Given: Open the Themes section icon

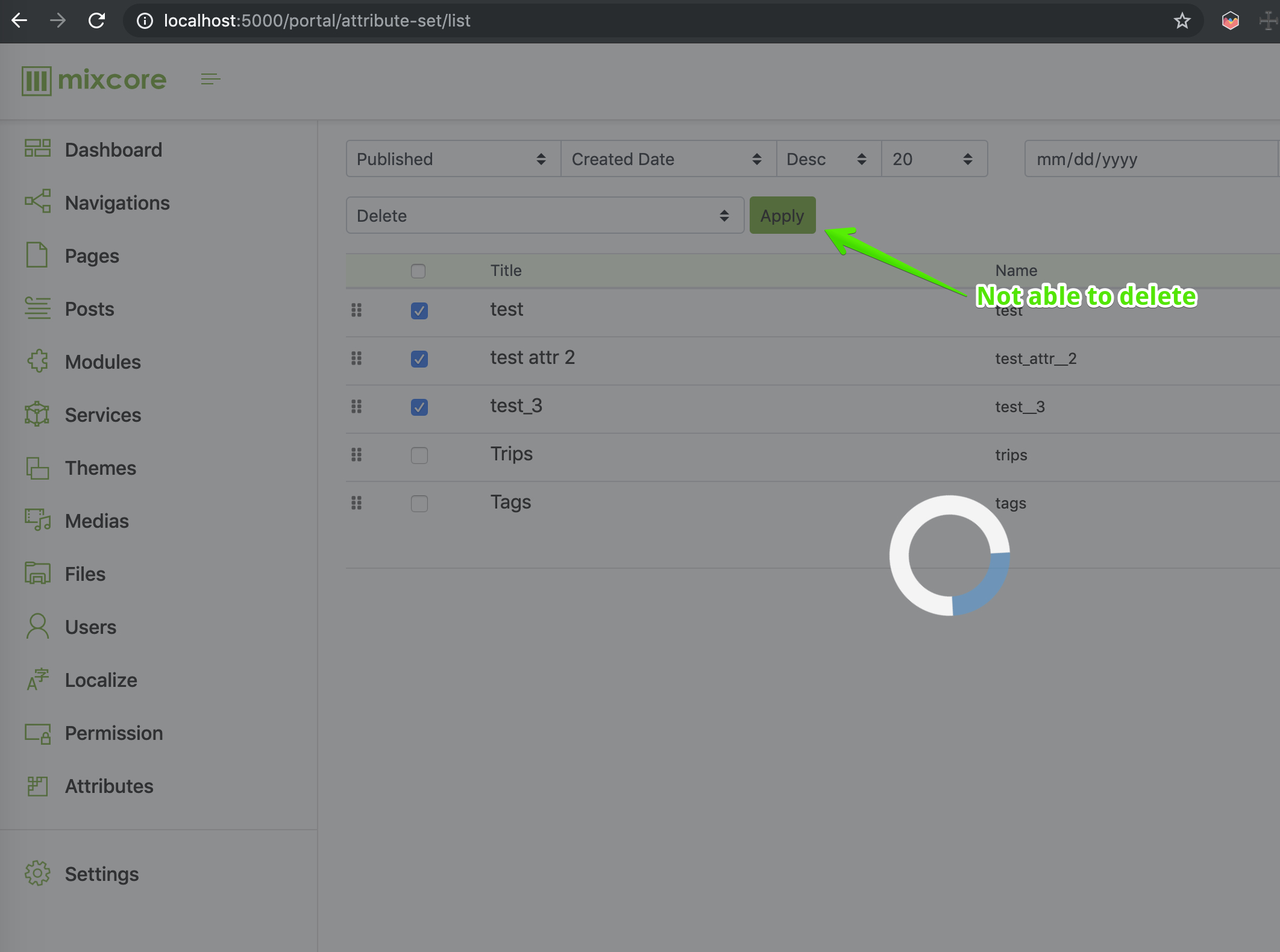Looking at the screenshot, I should (x=37, y=468).
